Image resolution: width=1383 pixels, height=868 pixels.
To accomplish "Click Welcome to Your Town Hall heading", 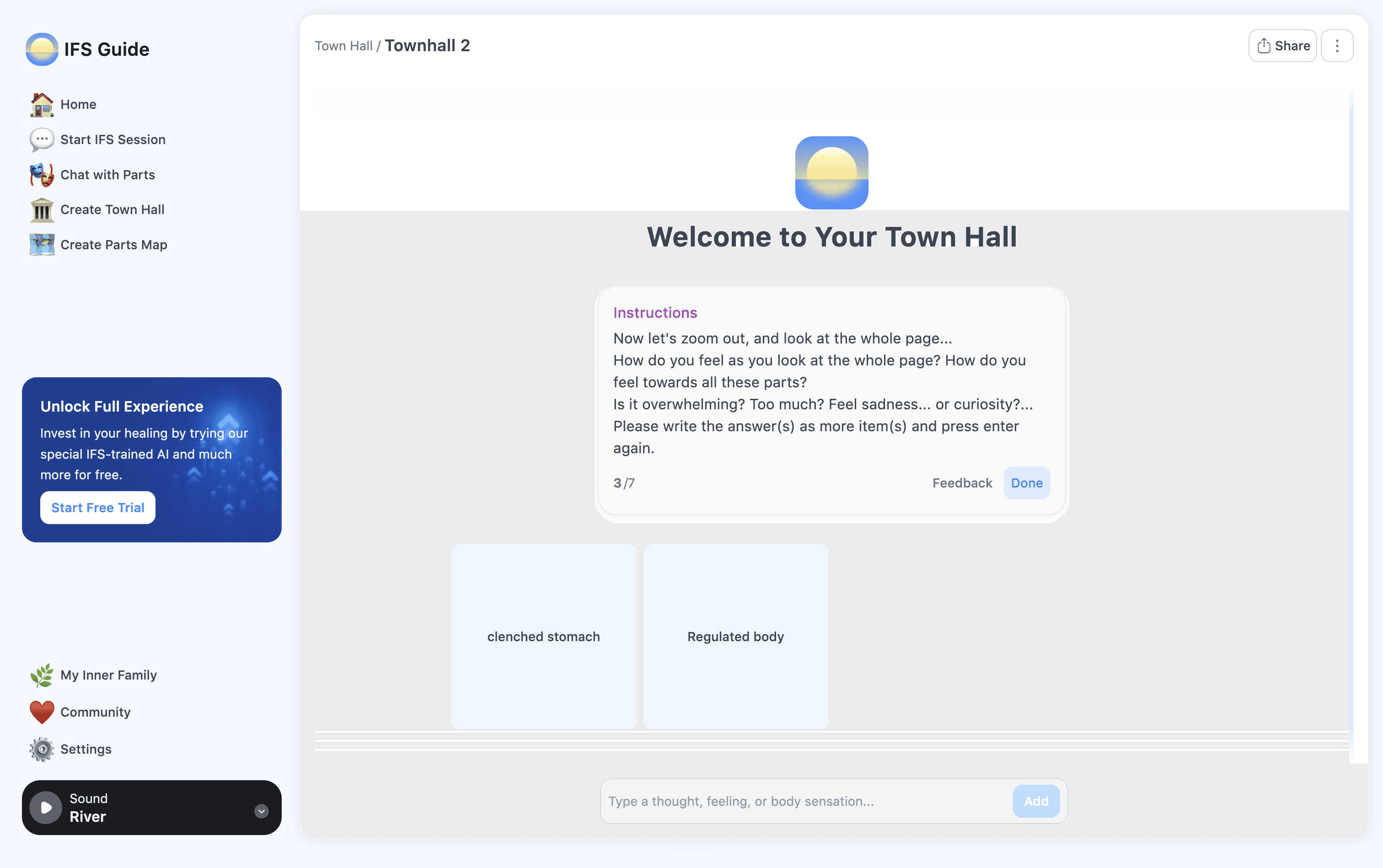I will tap(832, 236).
